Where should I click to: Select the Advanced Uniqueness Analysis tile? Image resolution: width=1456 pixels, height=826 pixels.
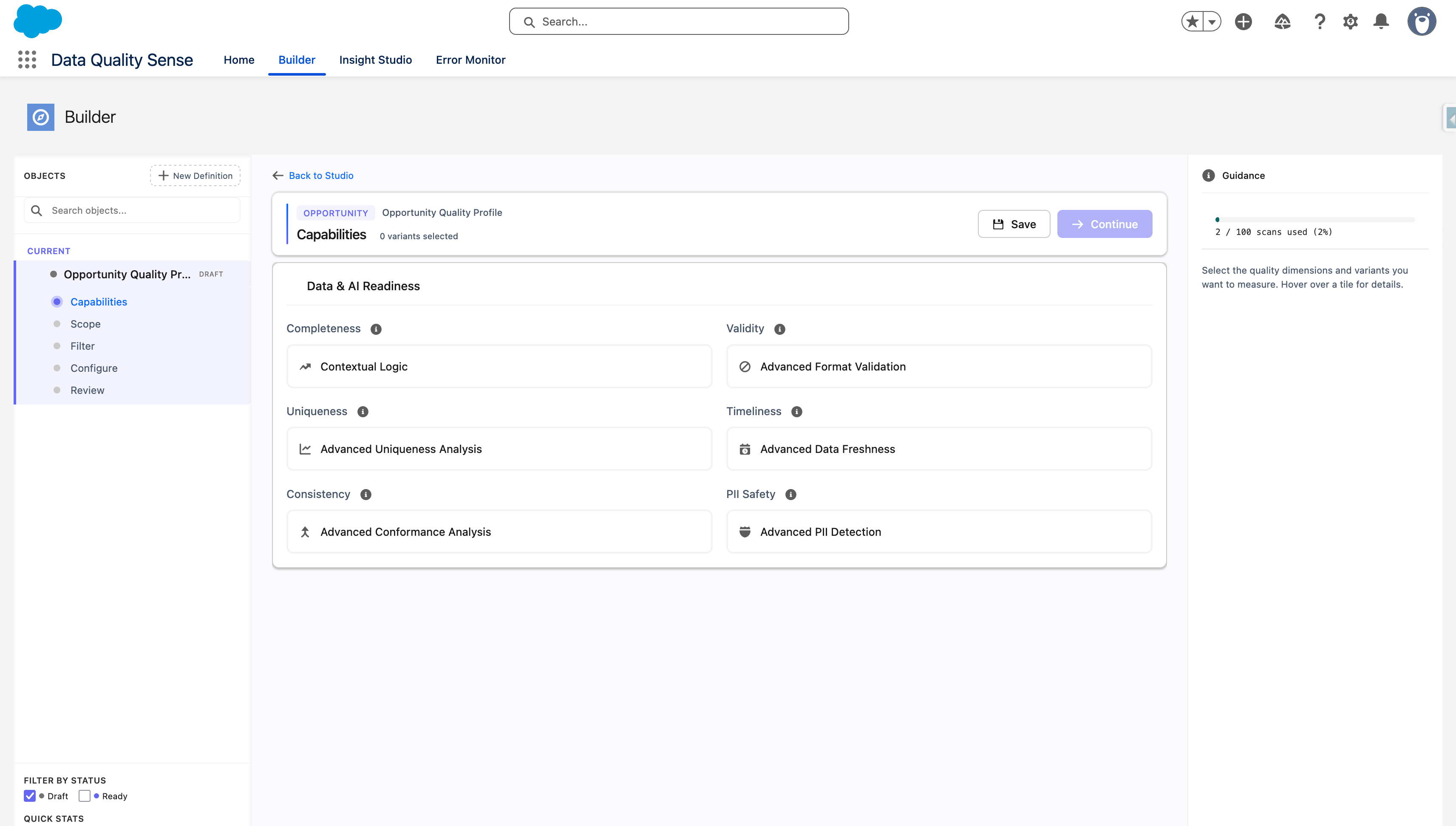click(499, 449)
